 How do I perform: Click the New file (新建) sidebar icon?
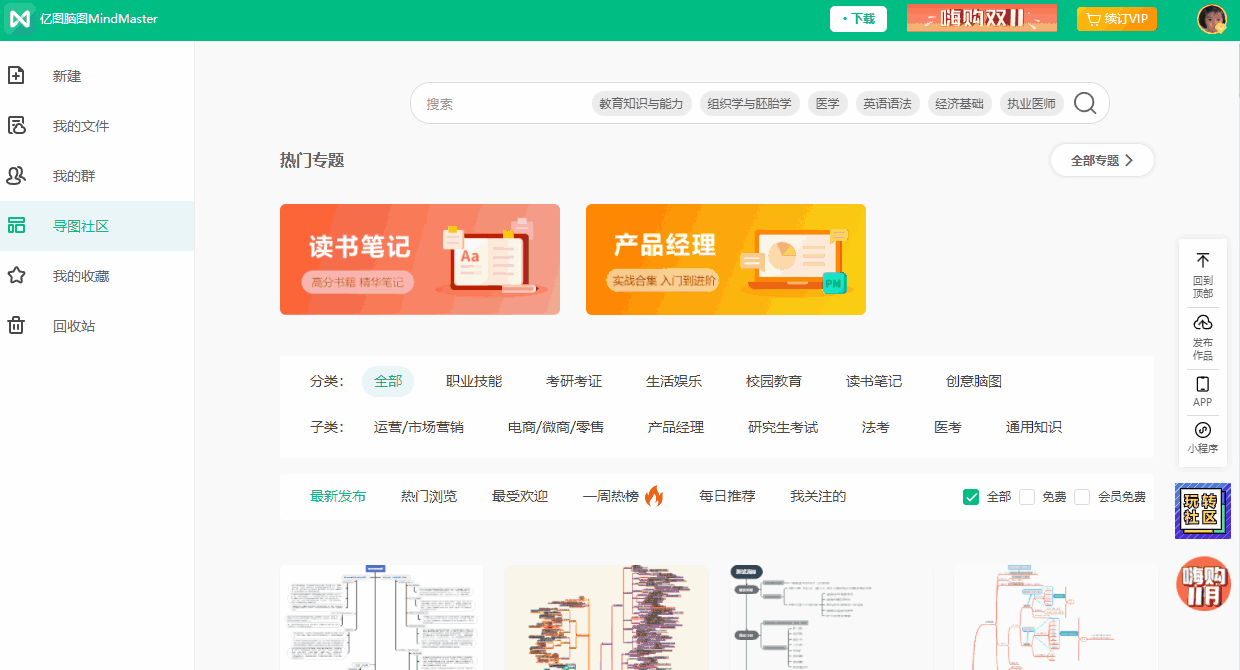coord(16,76)
